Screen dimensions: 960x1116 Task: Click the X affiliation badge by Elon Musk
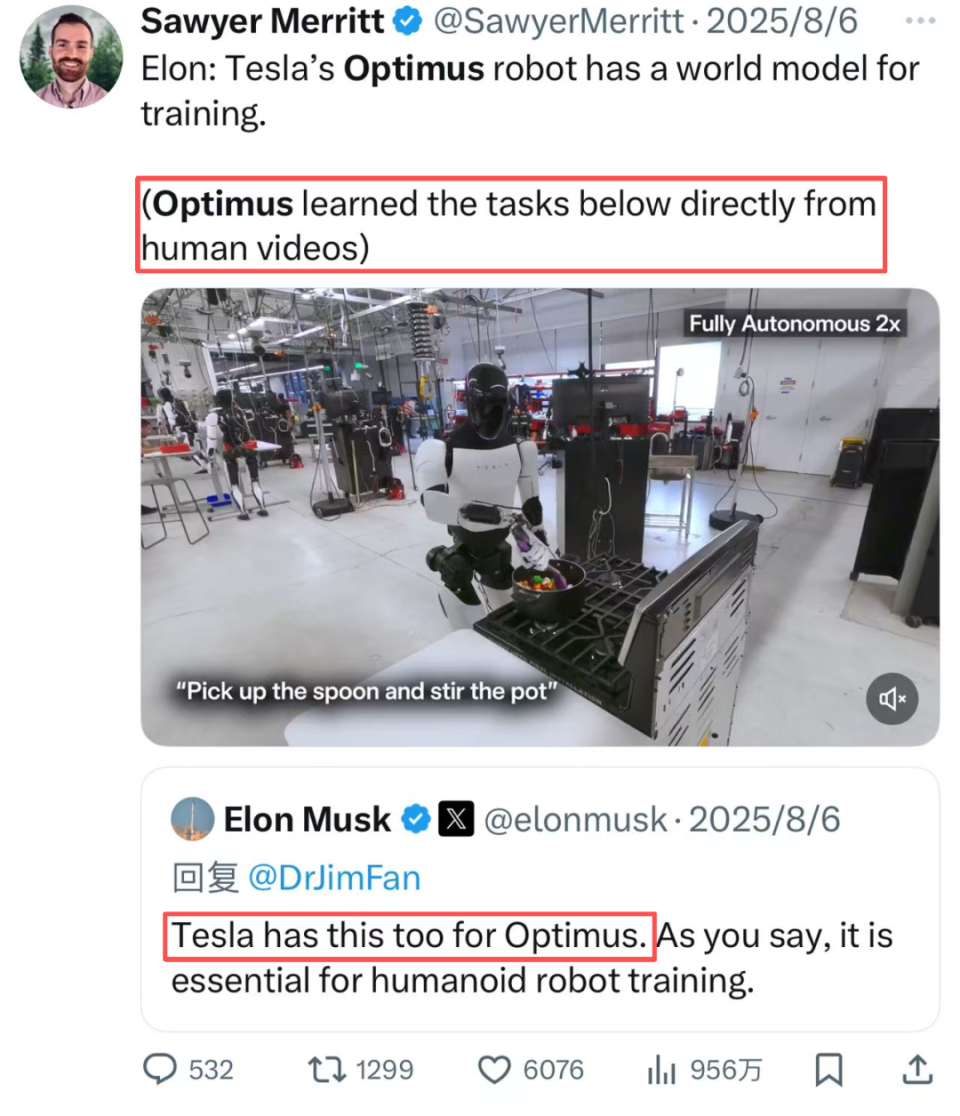click(x=455, y=819)
